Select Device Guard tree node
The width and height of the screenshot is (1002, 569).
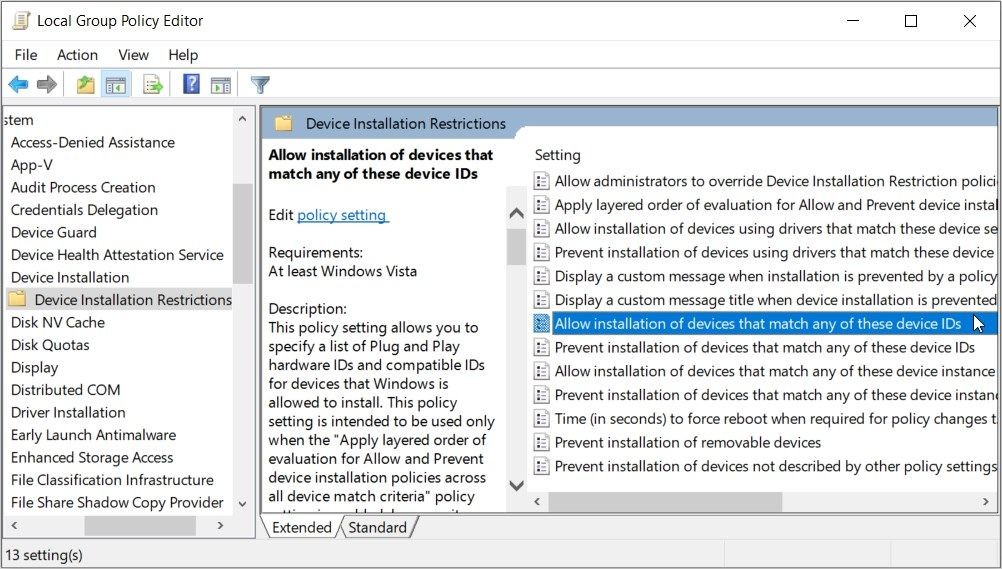tap(54, 232)
